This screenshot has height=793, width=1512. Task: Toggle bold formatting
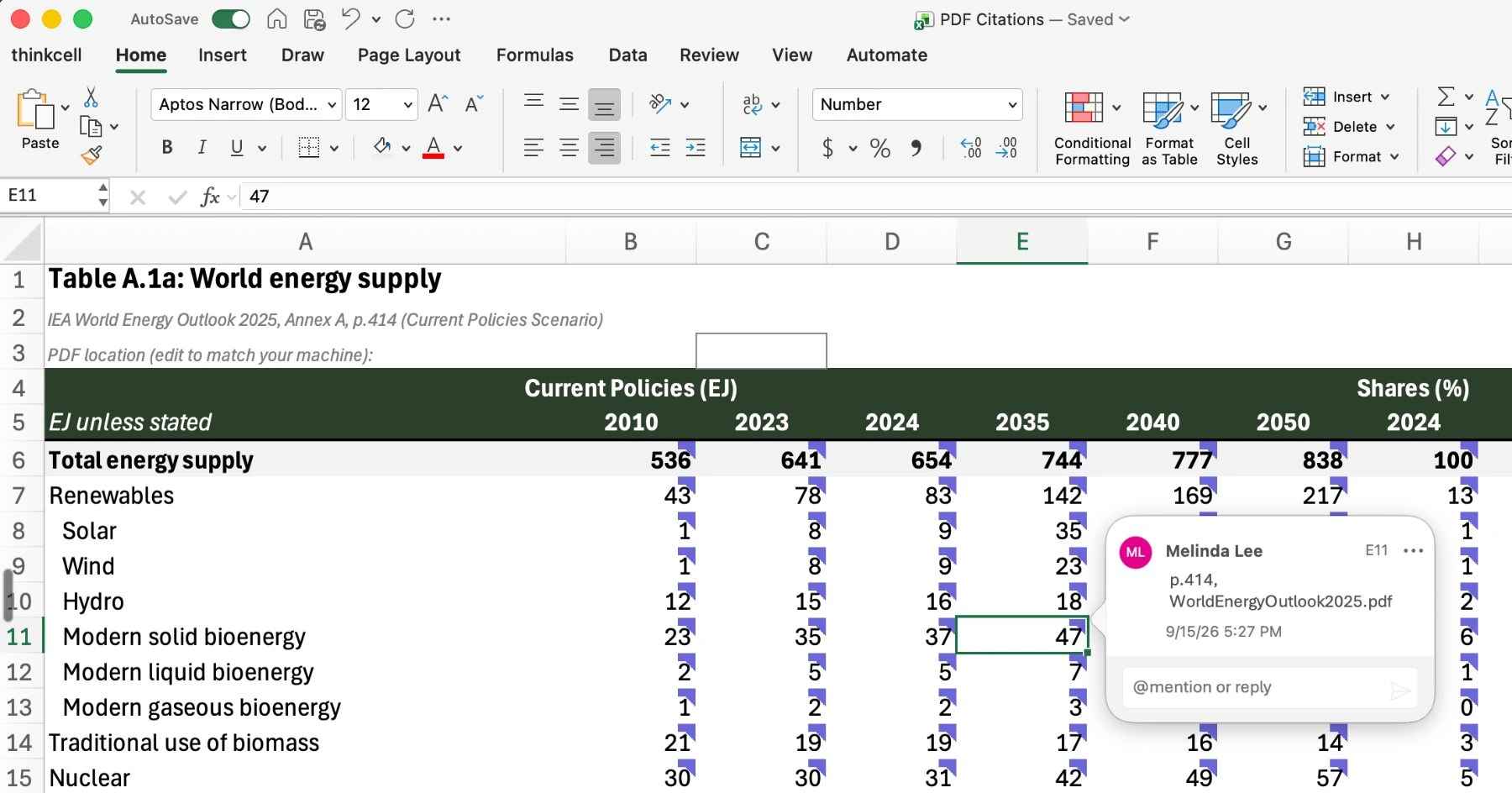click(x=167, y=148)
